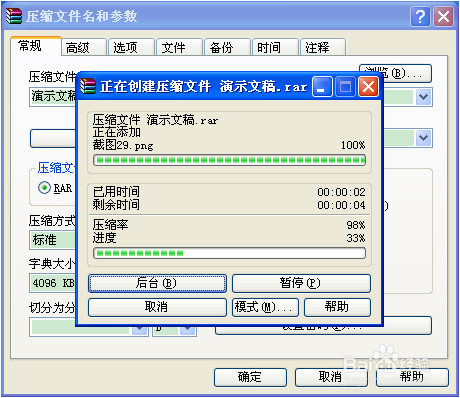Click the current file progress bar at 100%
Screen dimensions: 460x398
click(x=229, y=160)
